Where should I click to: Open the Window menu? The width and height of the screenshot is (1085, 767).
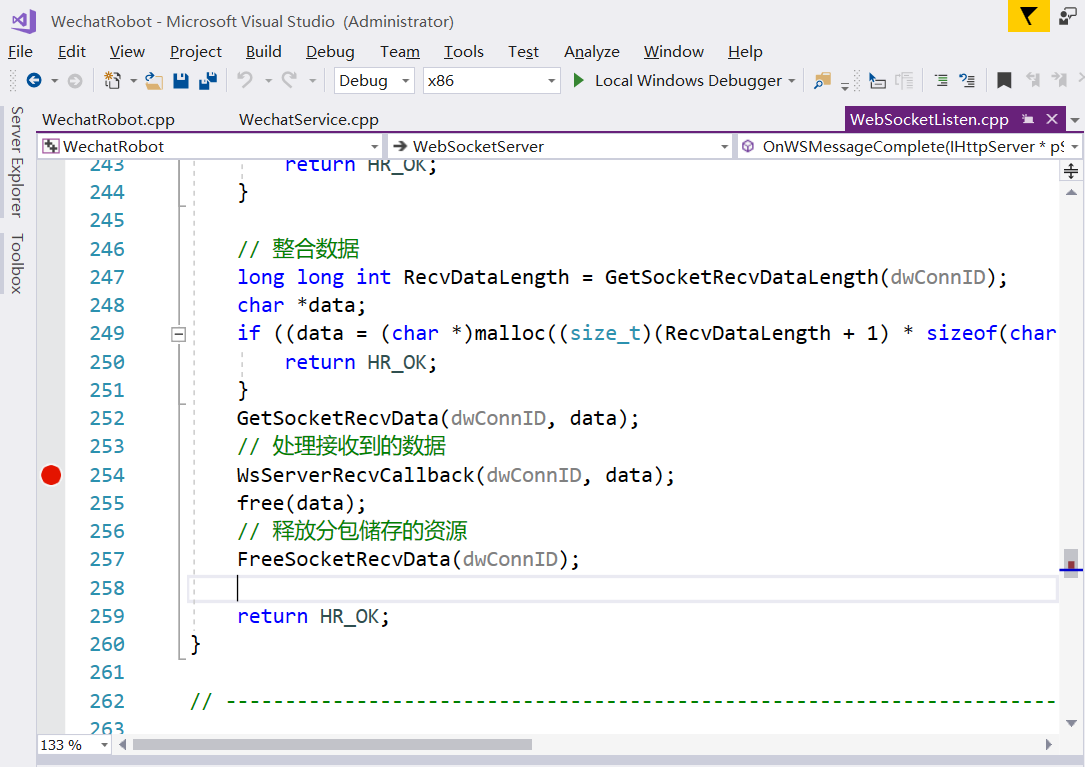pos(673,52)
